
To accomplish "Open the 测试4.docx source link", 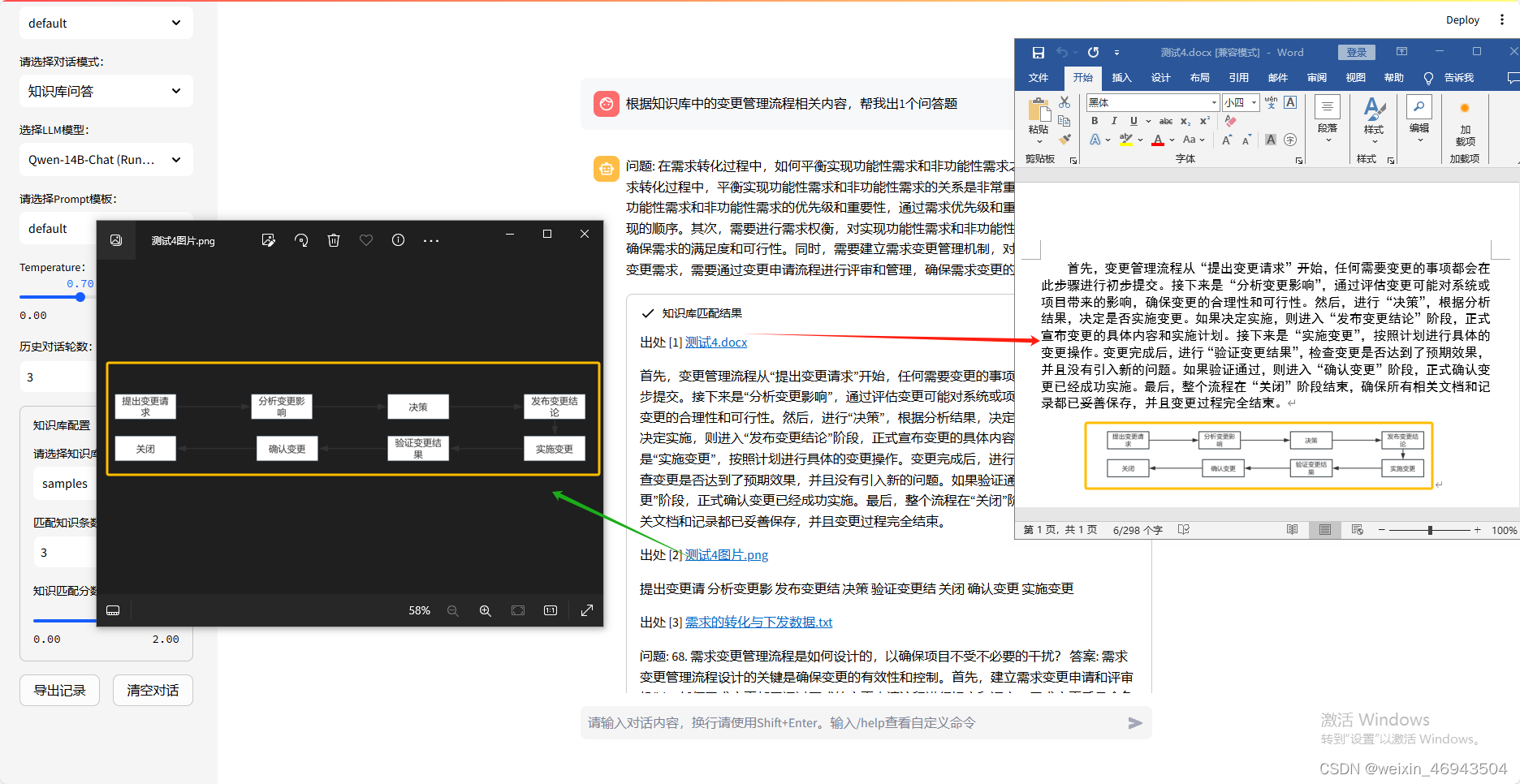I will tap(716, 342).
